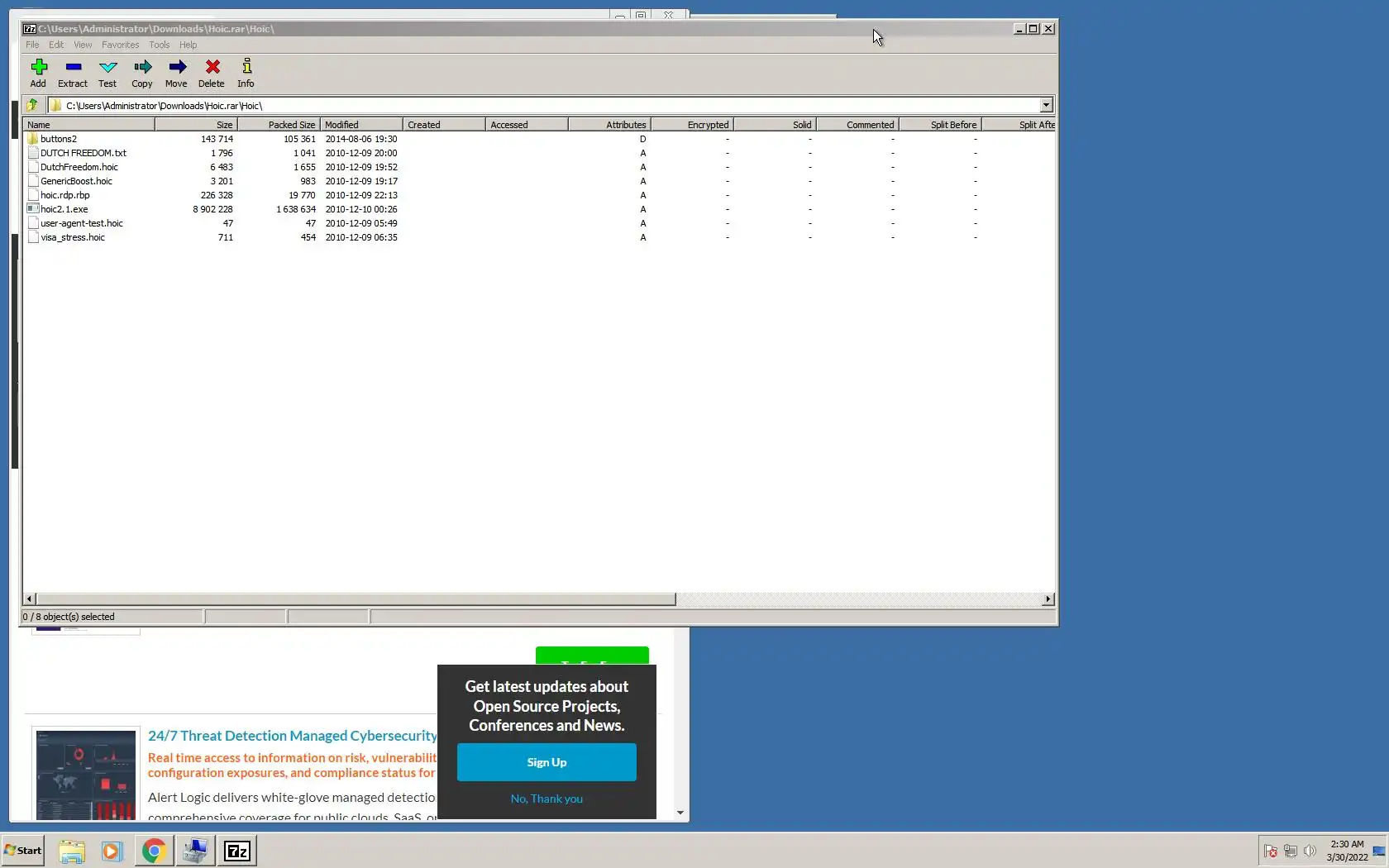Click the Created column header
The height and width of the screenshot is (868, 1389).
(444, 125)
